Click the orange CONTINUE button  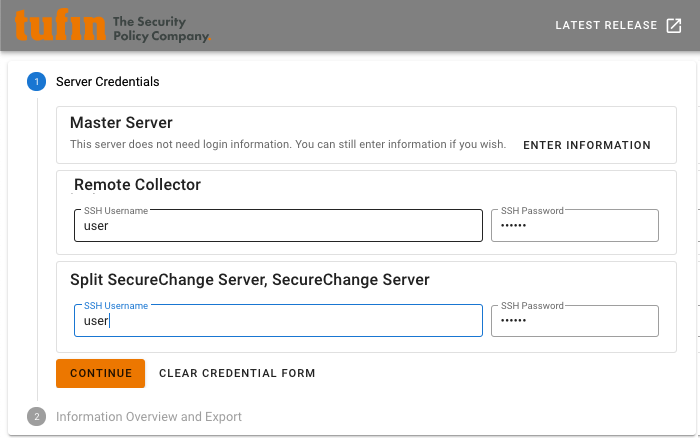tap(100, 373)
